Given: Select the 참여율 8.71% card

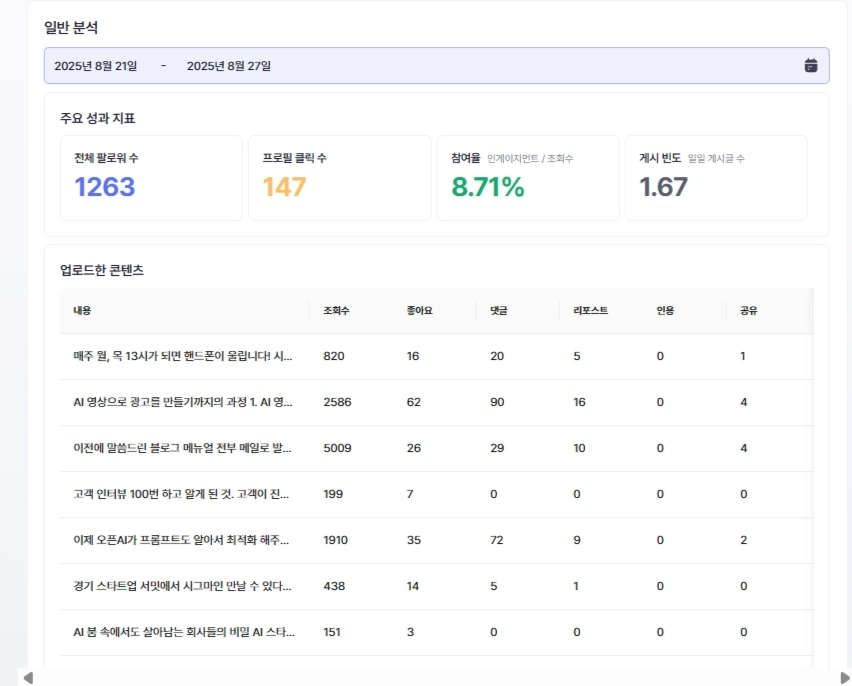Looking at the screenshot, I should (x=528, y=178).
